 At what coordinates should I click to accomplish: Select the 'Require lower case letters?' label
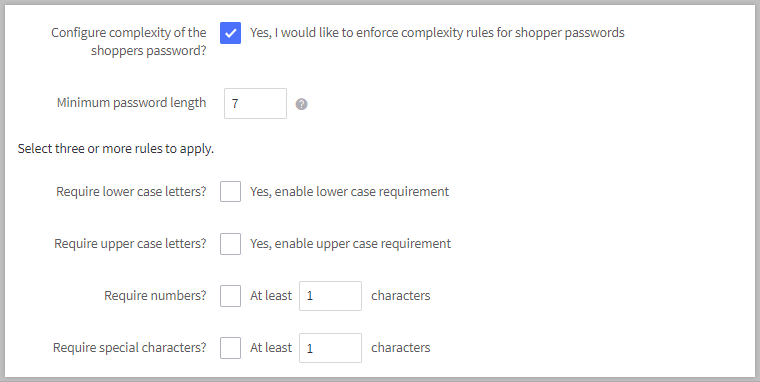(131, 191)
